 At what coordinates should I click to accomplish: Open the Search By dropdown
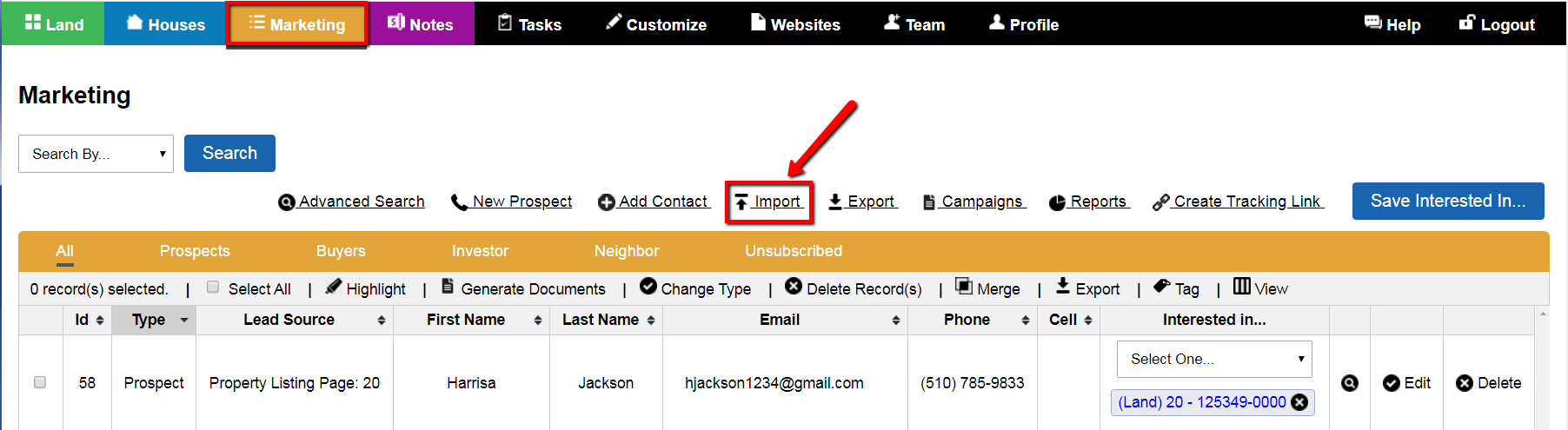pyautogui.click(x=96, y=154)
